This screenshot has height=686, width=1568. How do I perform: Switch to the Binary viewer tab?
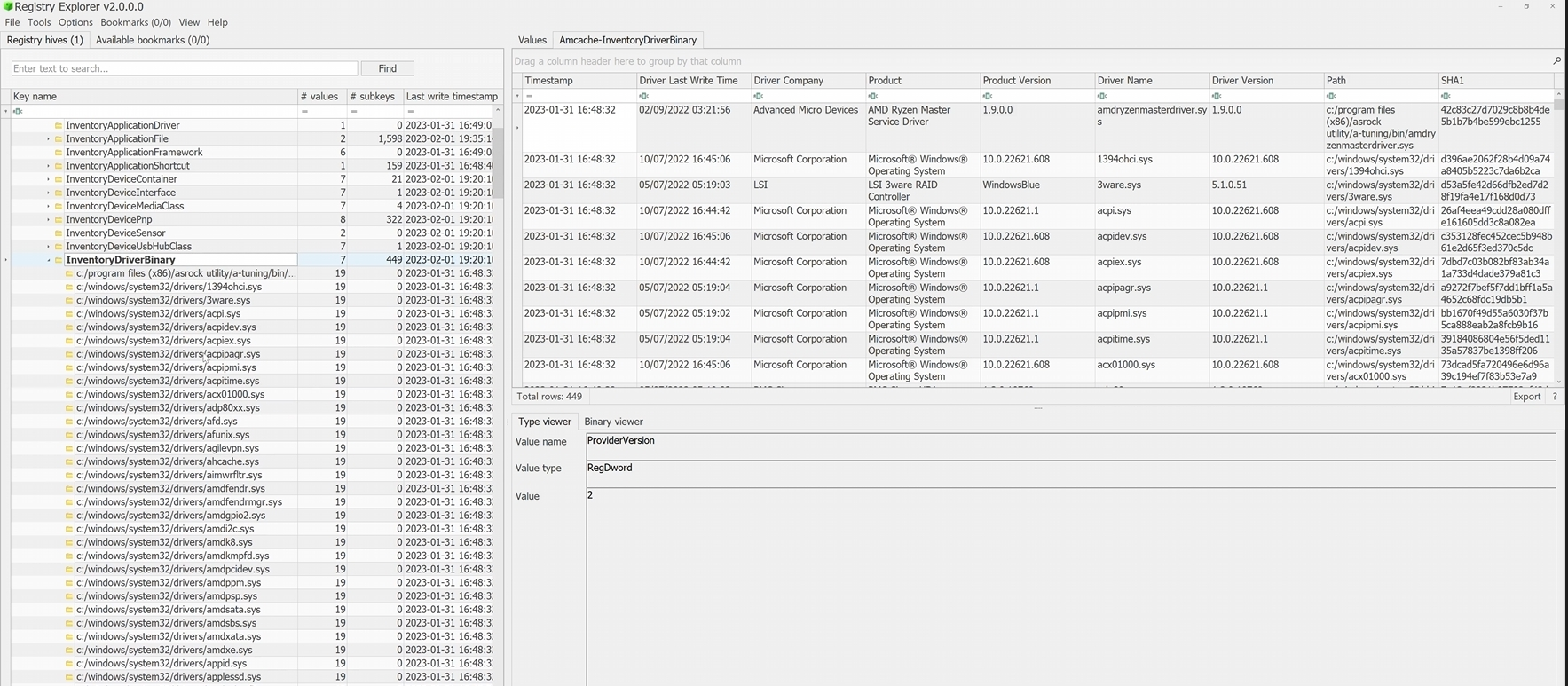[x=613, y=422]
